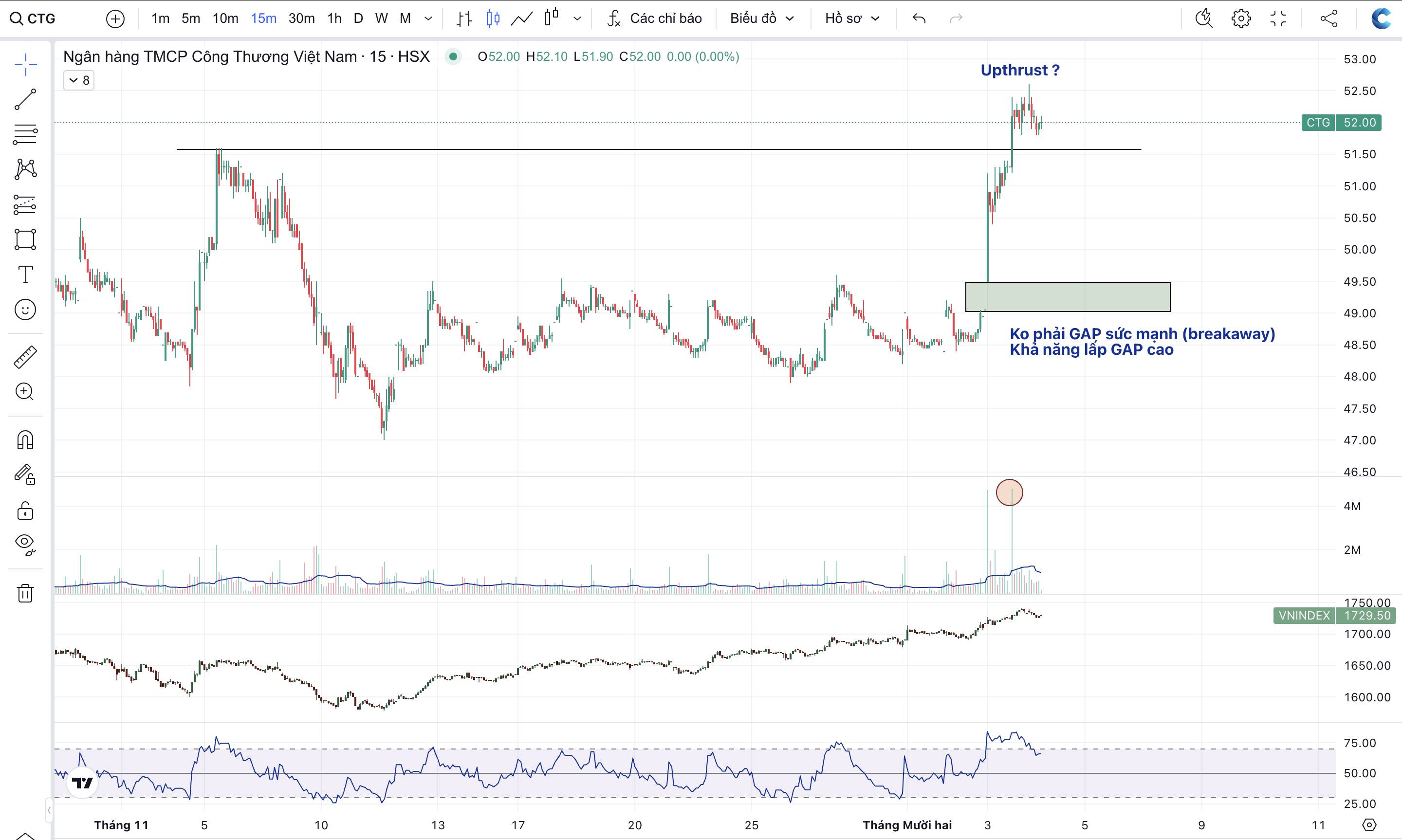Switch to the 1h timeframe
The width and height of the screenshot is (1402, 840).
[x=334, y=18]
